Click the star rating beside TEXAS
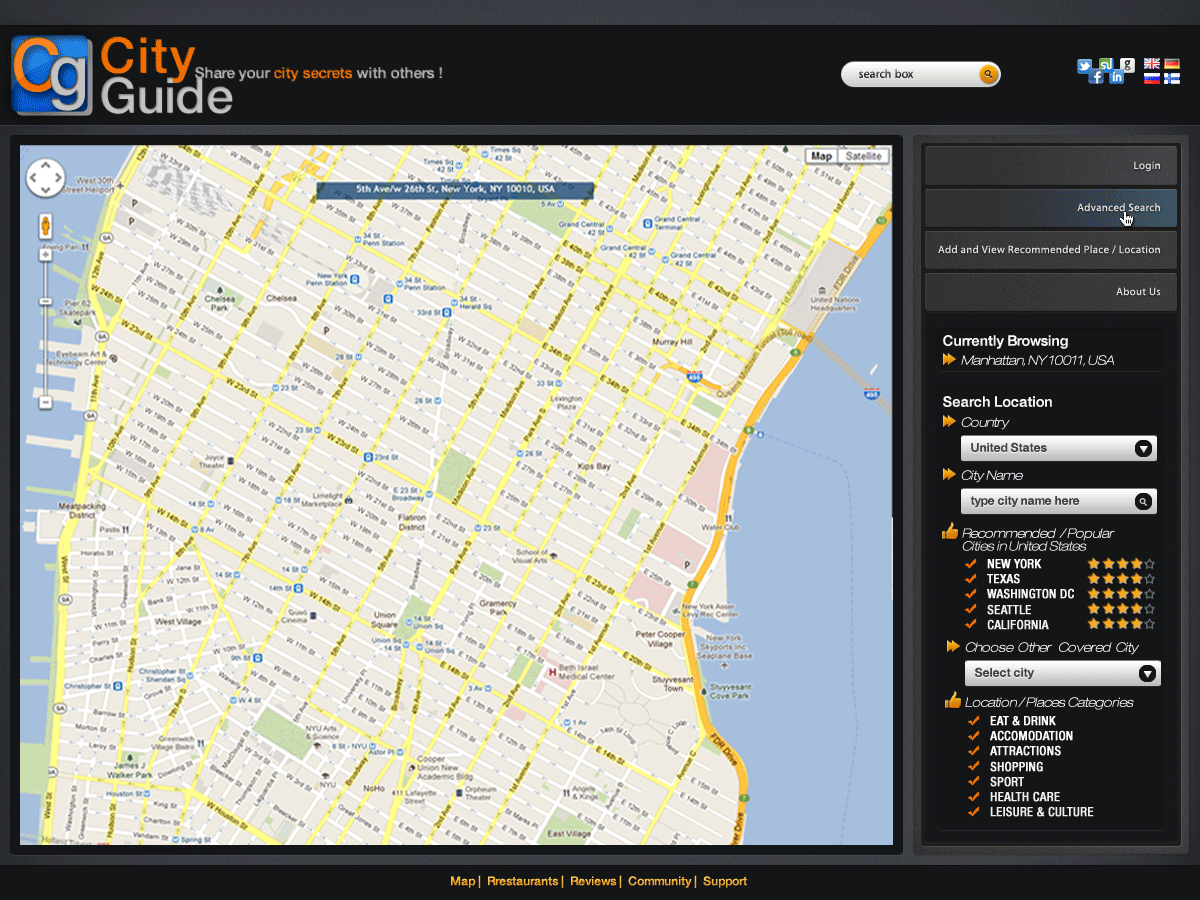Screen dimensions: 1200x900 [1121, 579]
